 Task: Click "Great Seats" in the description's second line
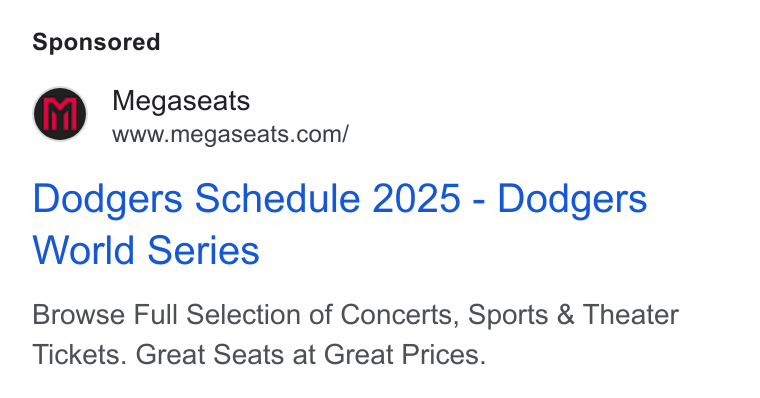point(210,354)
